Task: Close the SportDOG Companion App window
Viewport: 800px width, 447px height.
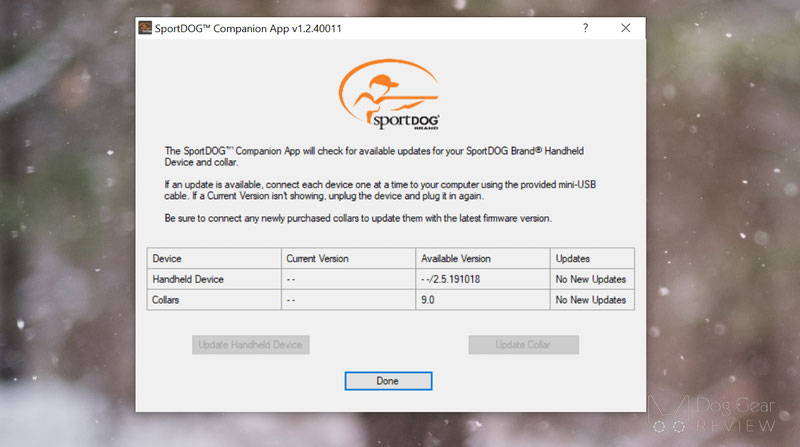Action: point(626,28)
